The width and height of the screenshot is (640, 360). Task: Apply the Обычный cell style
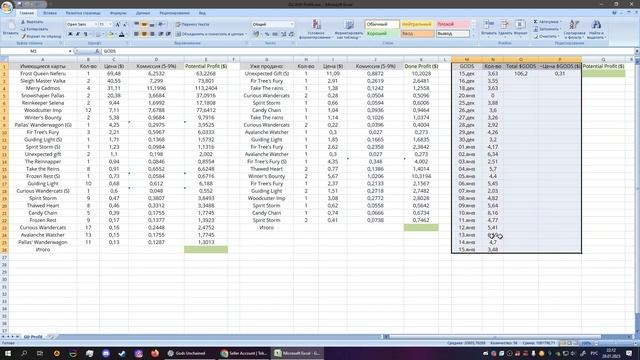382,24
